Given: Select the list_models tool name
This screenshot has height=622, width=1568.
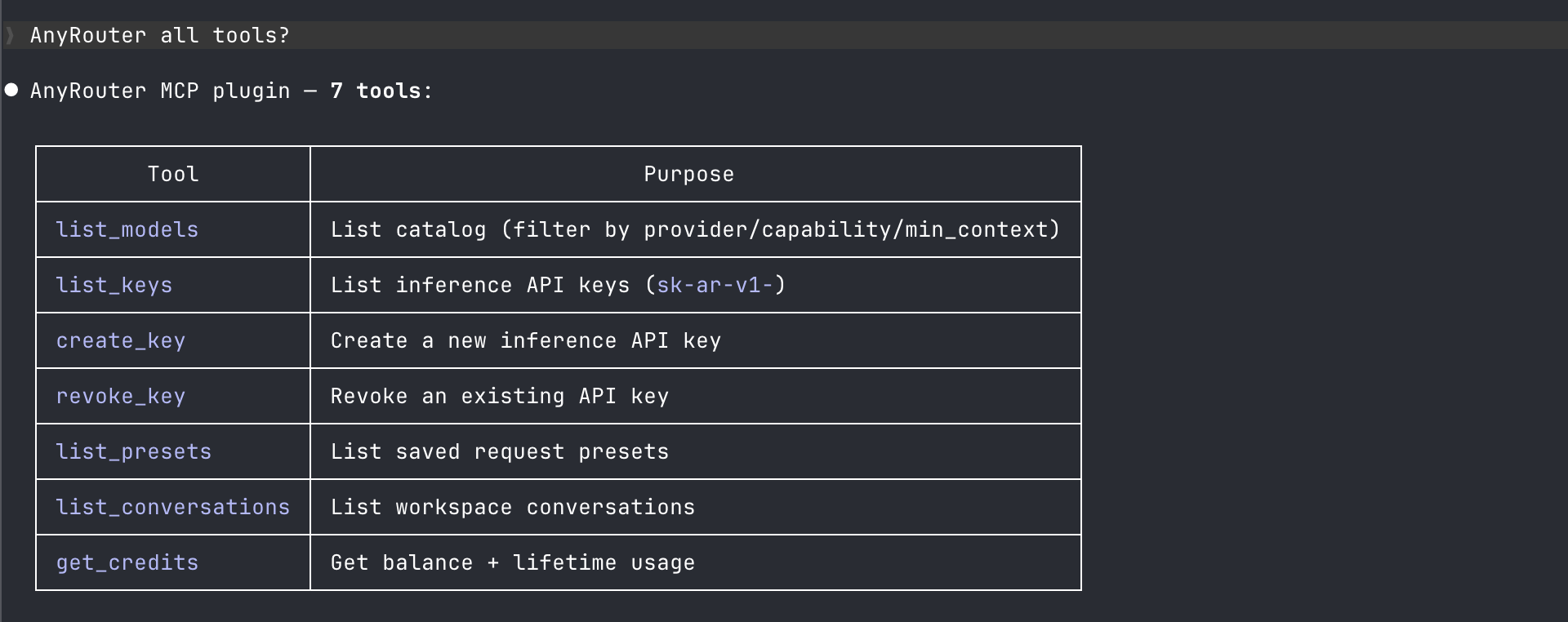Looking at the screenshot, I should click(127, 229).
